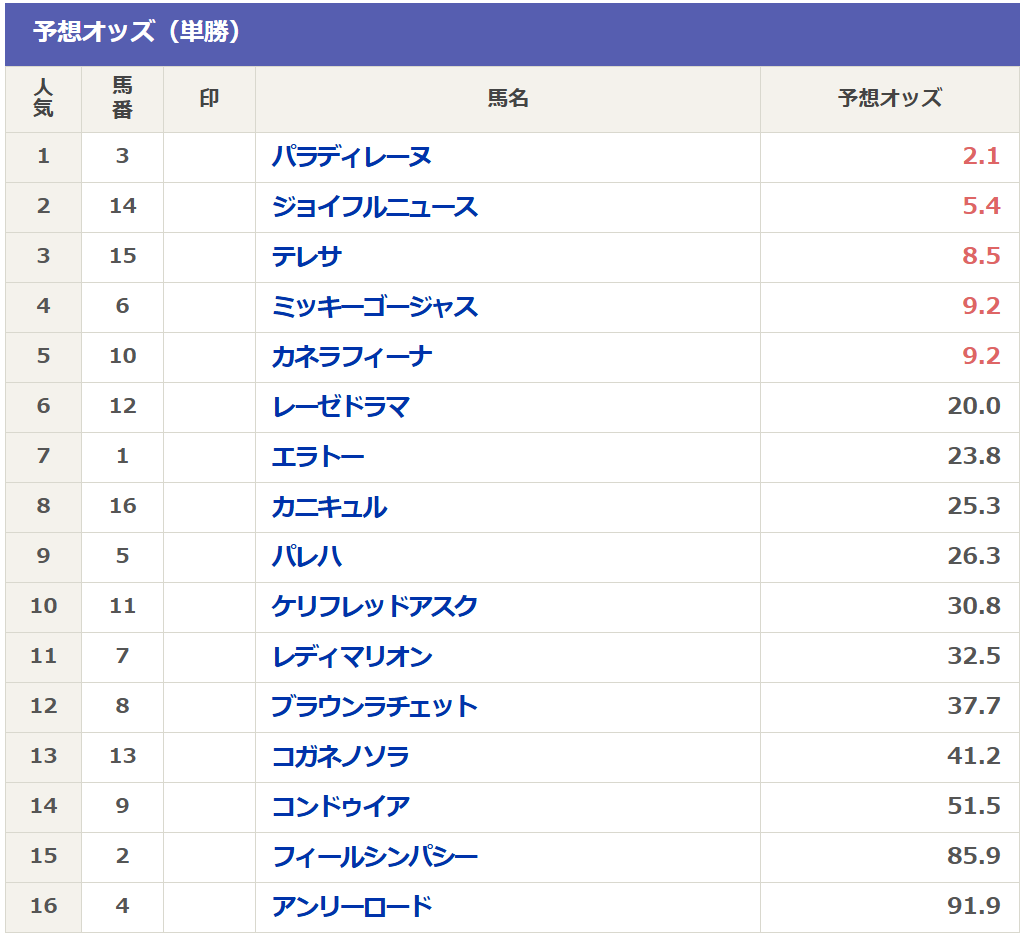This screenshot has height=945, width=1026.
Task: Click ケリフレッドアスク horse name
Action: 374,607
